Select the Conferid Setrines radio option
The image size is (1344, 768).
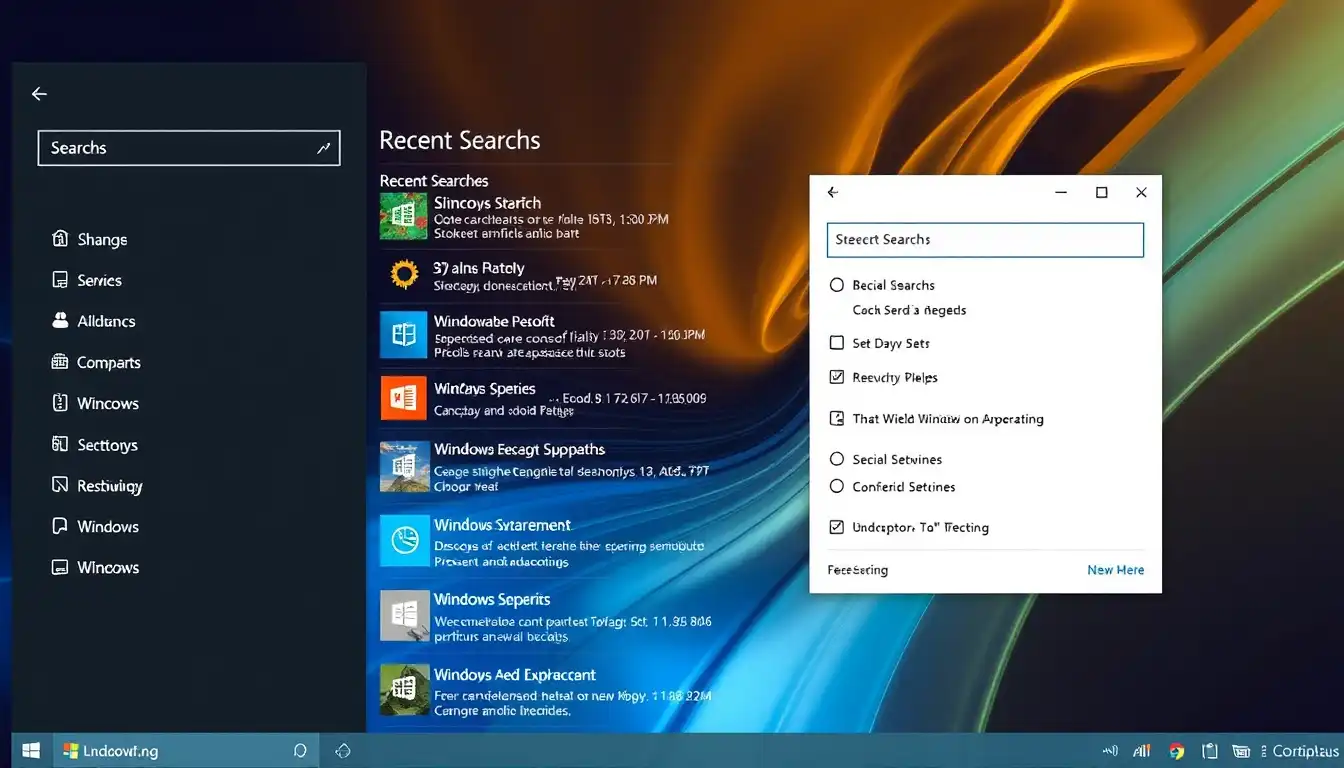pyautogui.click(x=837, y=487)
